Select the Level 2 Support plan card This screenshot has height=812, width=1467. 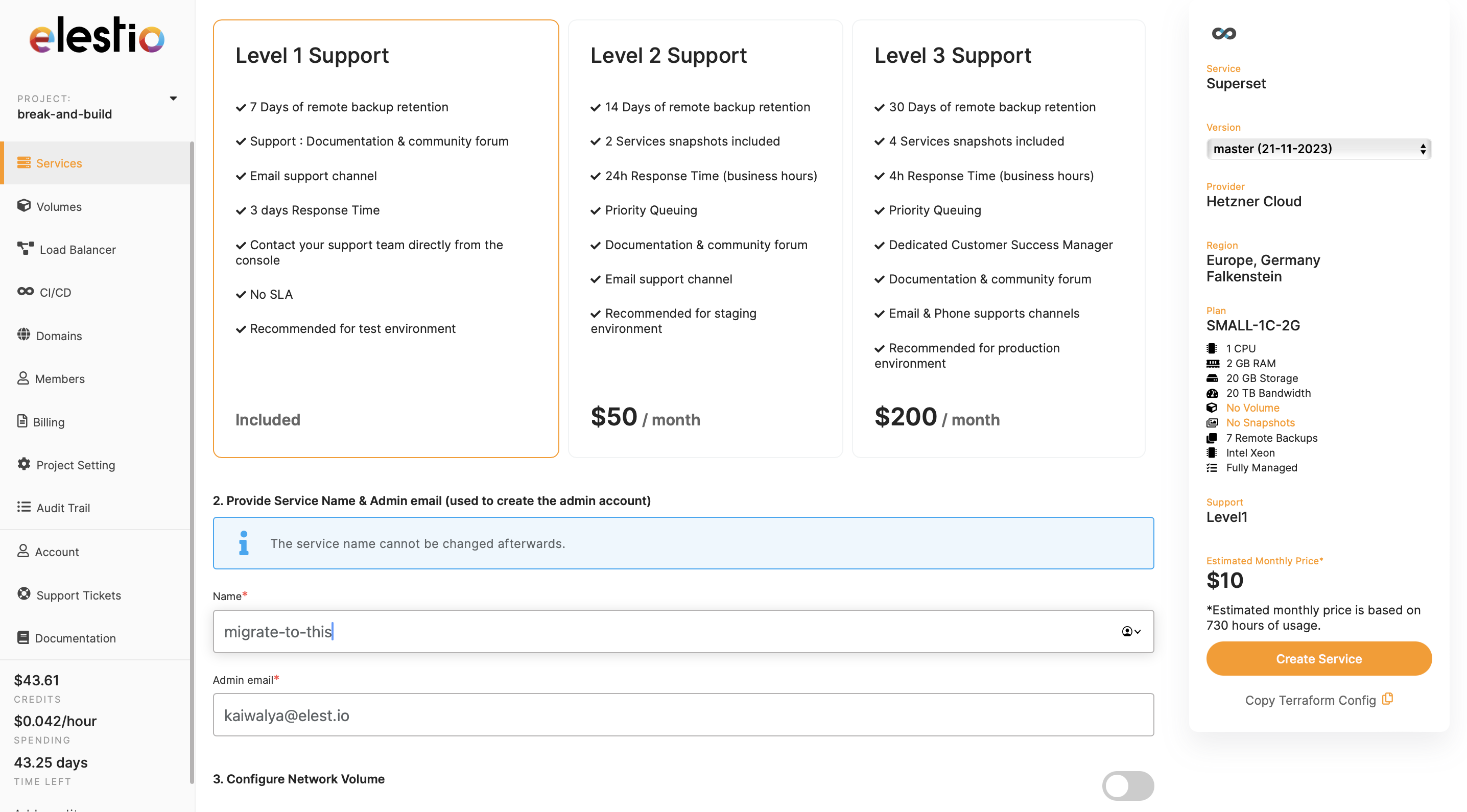tap(705, 238)
